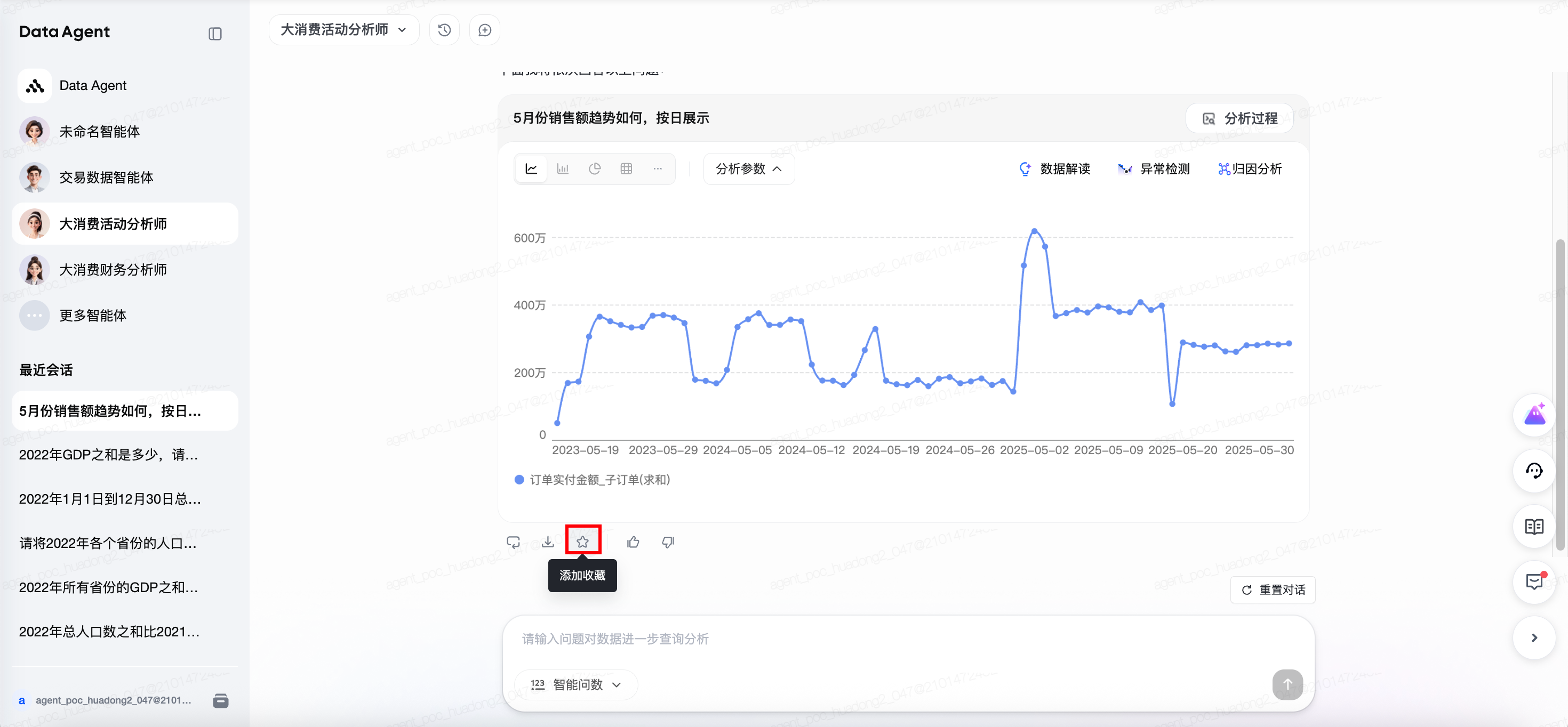Open 大消费财务分析师 agent
The image size is (1568, 727).
pos(113,270)
